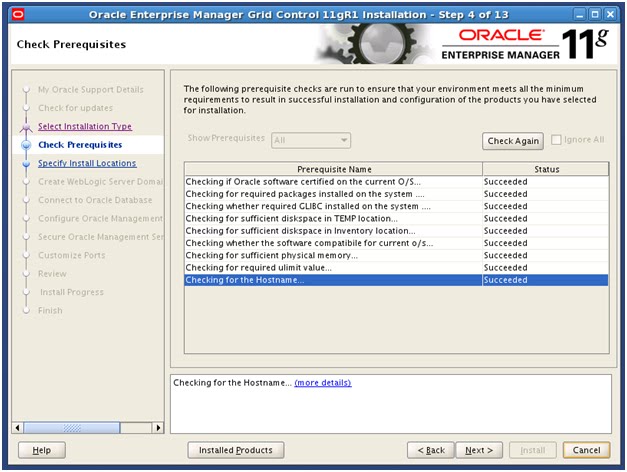Click the Oracle icon in the title bar

18,15
